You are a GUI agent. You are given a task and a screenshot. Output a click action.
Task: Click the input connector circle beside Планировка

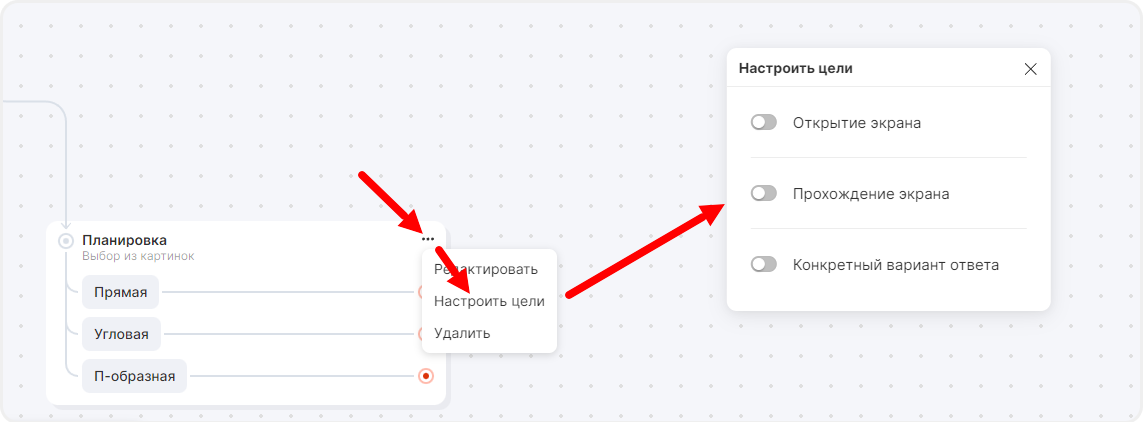point(66,240)
